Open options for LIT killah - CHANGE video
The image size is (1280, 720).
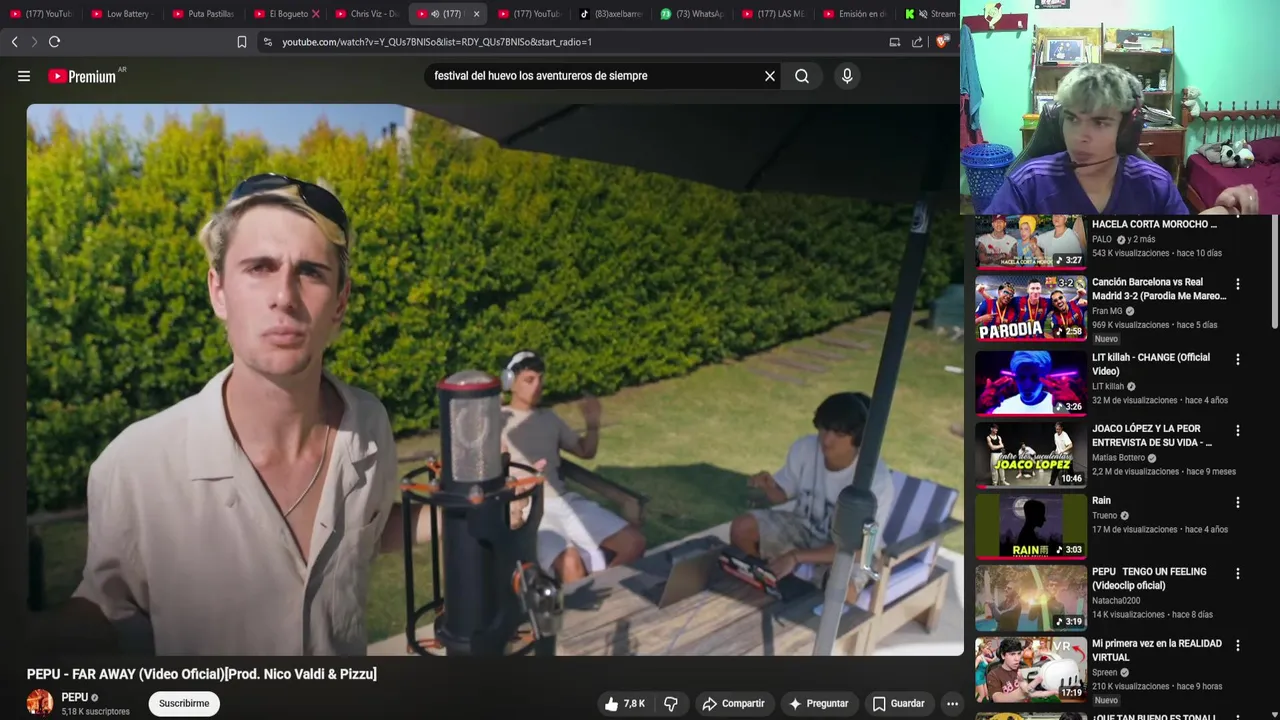(x=1238, y=359)
